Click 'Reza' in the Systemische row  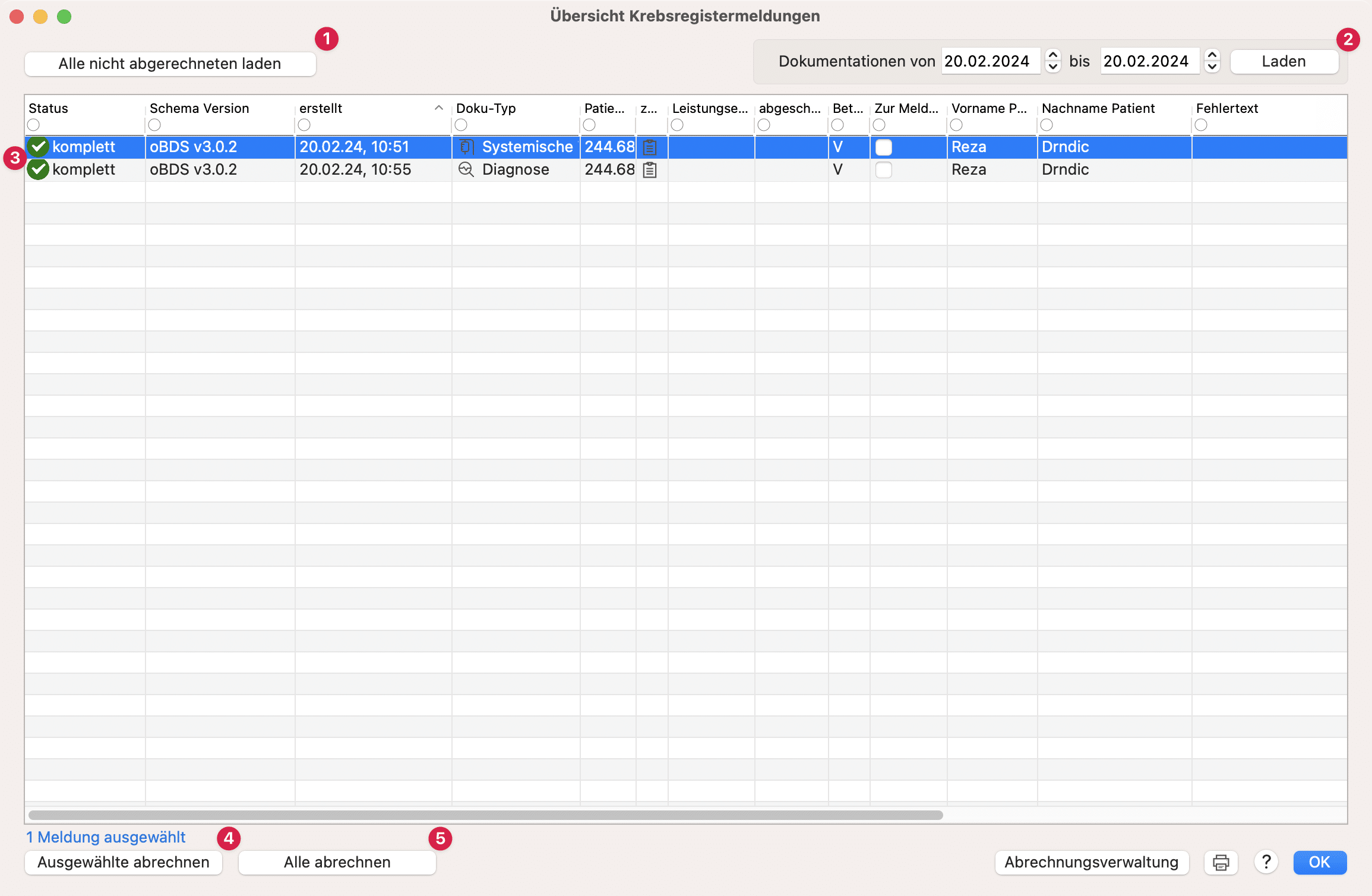[x=969, y=147]
